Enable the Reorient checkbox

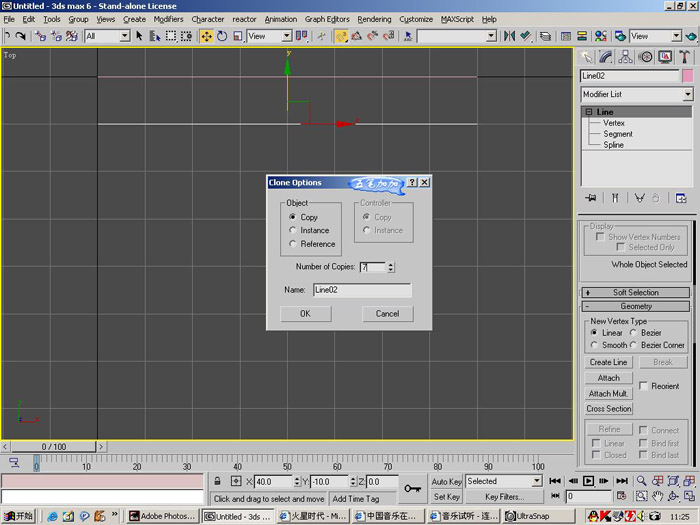click(x=643, y=386)
